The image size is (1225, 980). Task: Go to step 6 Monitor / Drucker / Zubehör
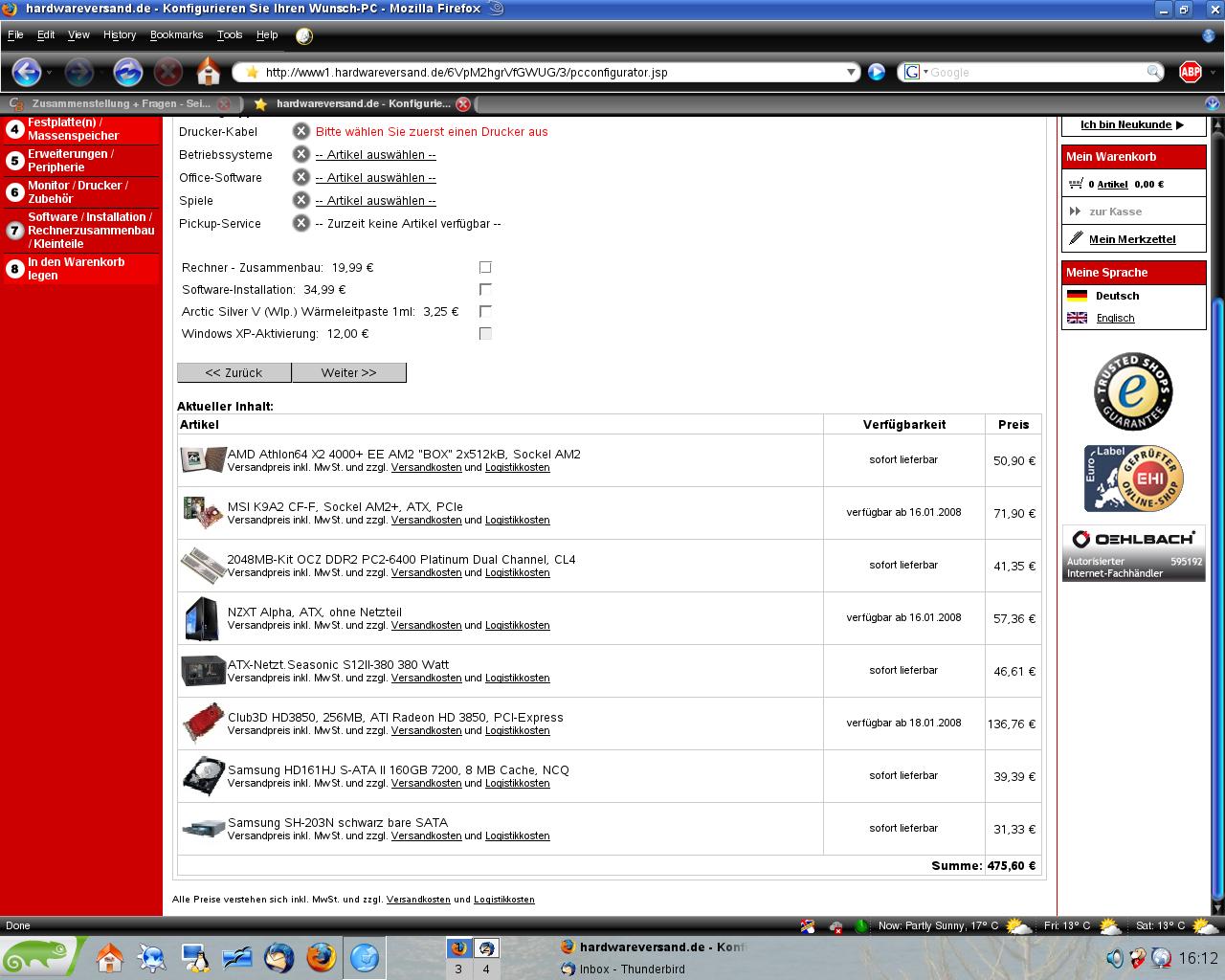81,192
